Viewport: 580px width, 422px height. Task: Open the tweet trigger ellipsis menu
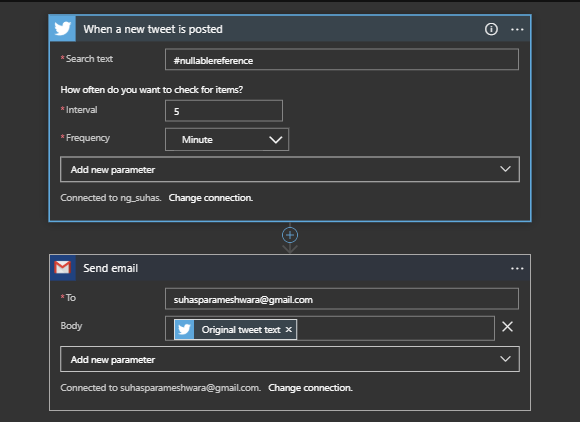(517, 29)
